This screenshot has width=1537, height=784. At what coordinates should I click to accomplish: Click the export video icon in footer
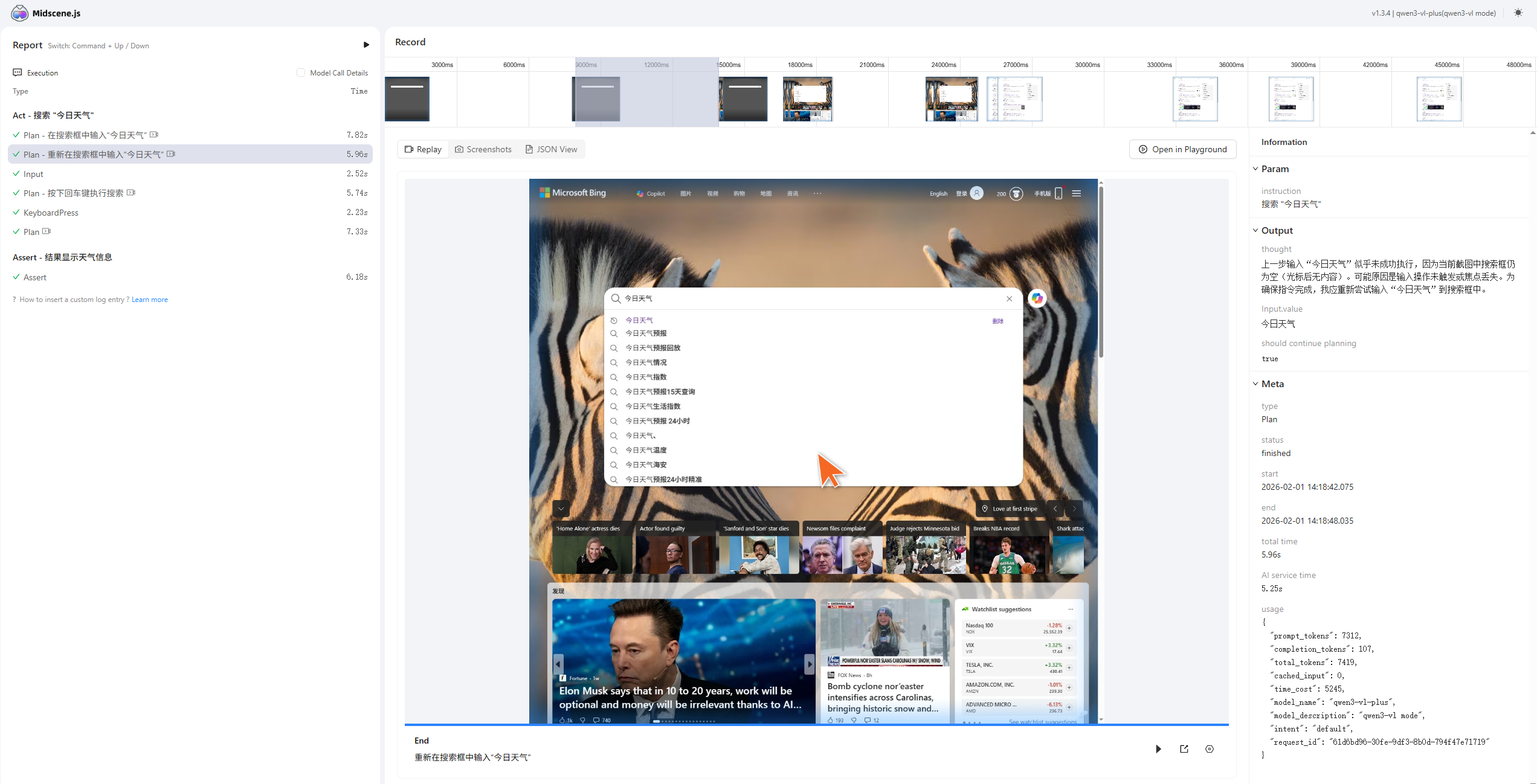(x=1184, y=749)
